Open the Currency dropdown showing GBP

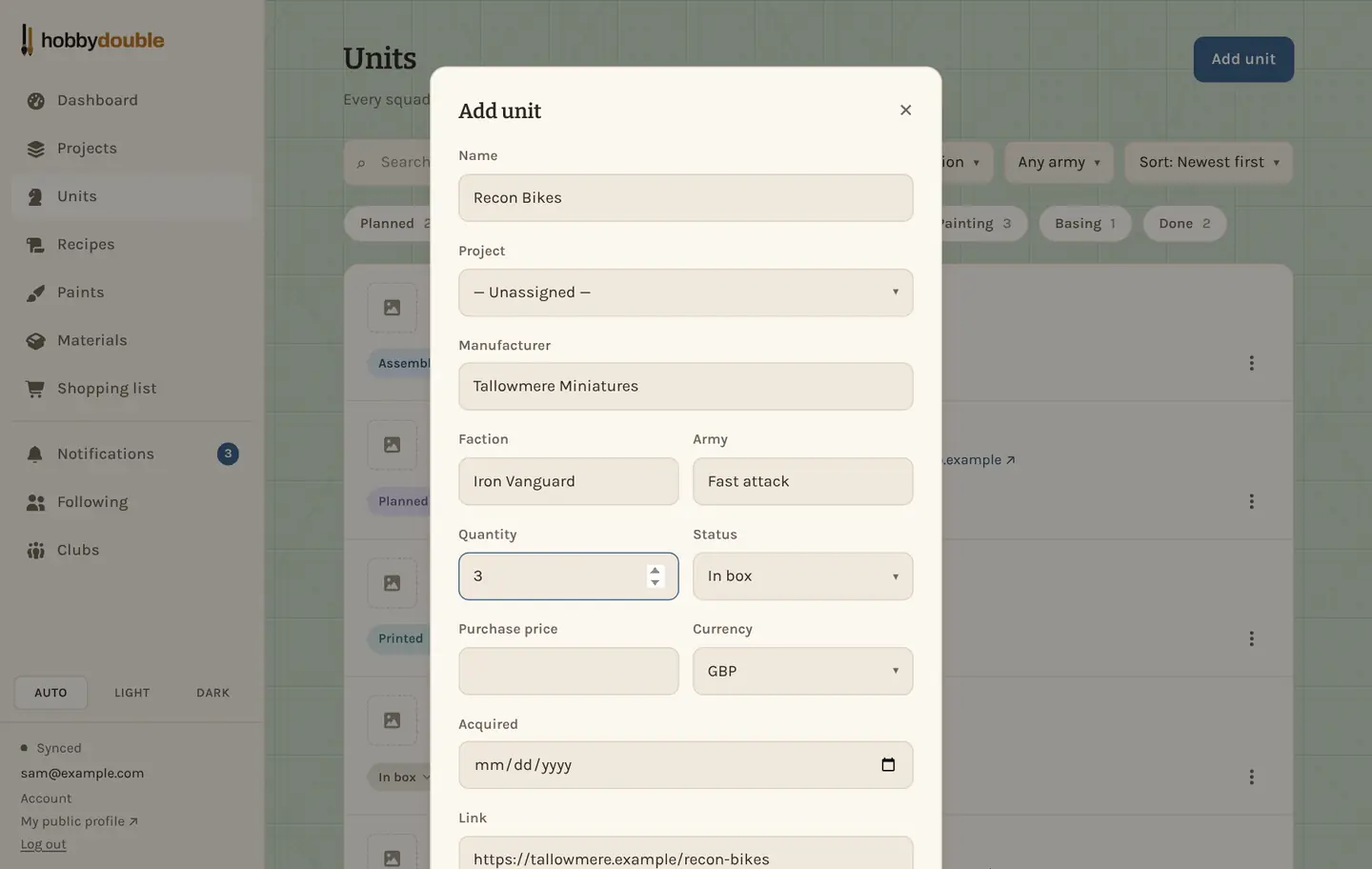(803, 671)
